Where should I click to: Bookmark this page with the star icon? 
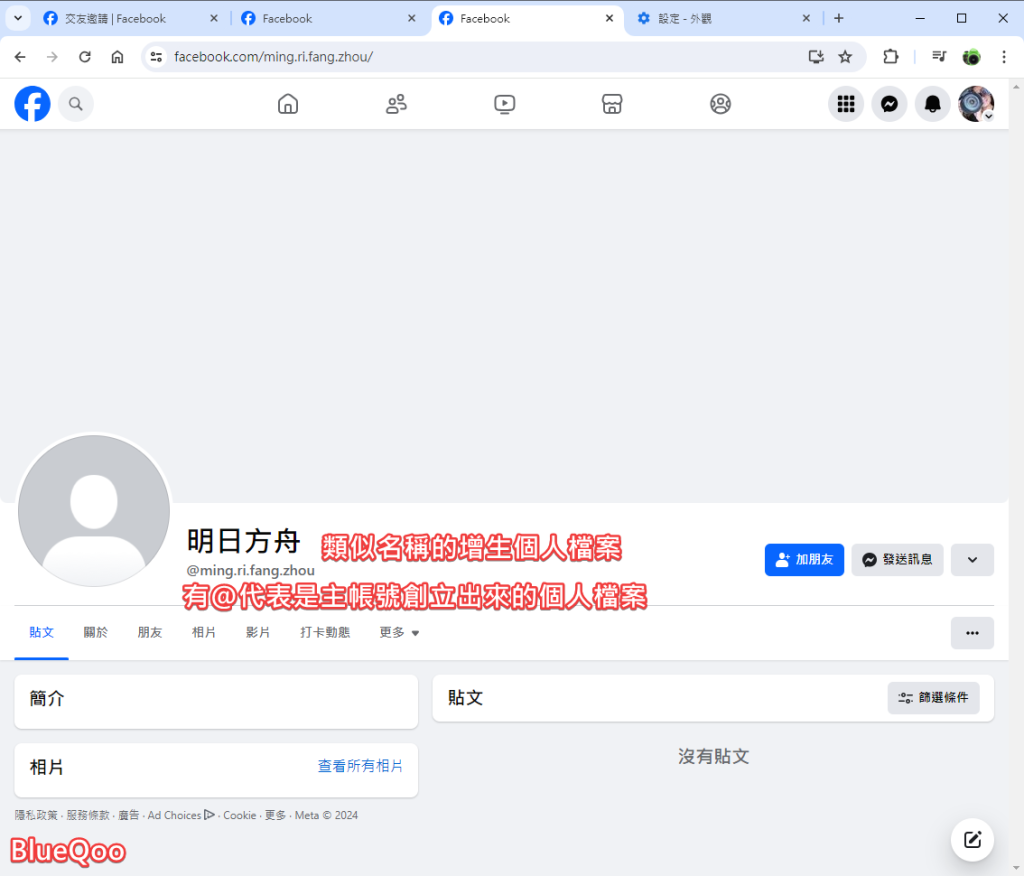(845, 57)
